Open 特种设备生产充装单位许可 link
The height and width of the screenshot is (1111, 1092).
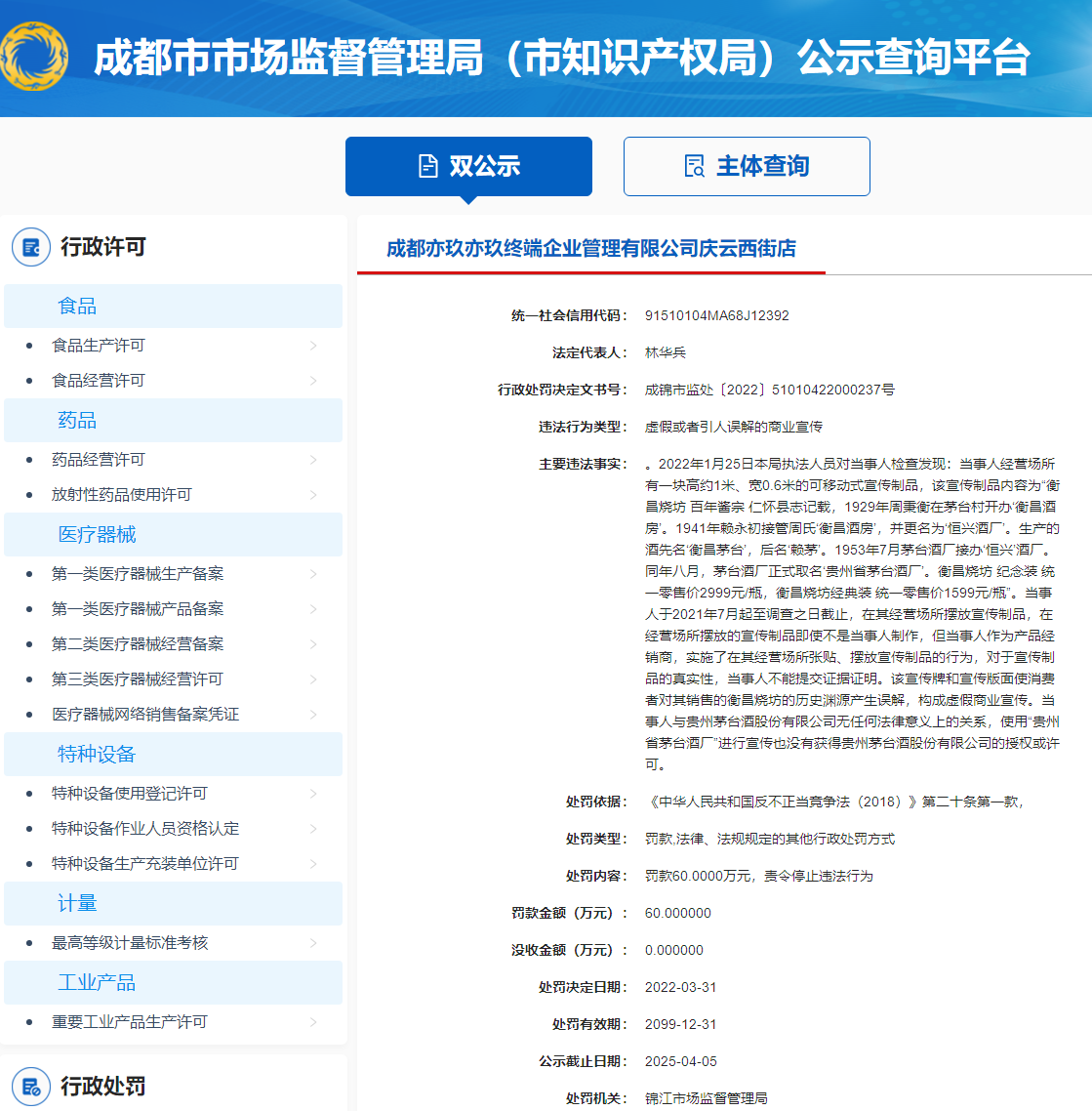(x=145, y=864)
